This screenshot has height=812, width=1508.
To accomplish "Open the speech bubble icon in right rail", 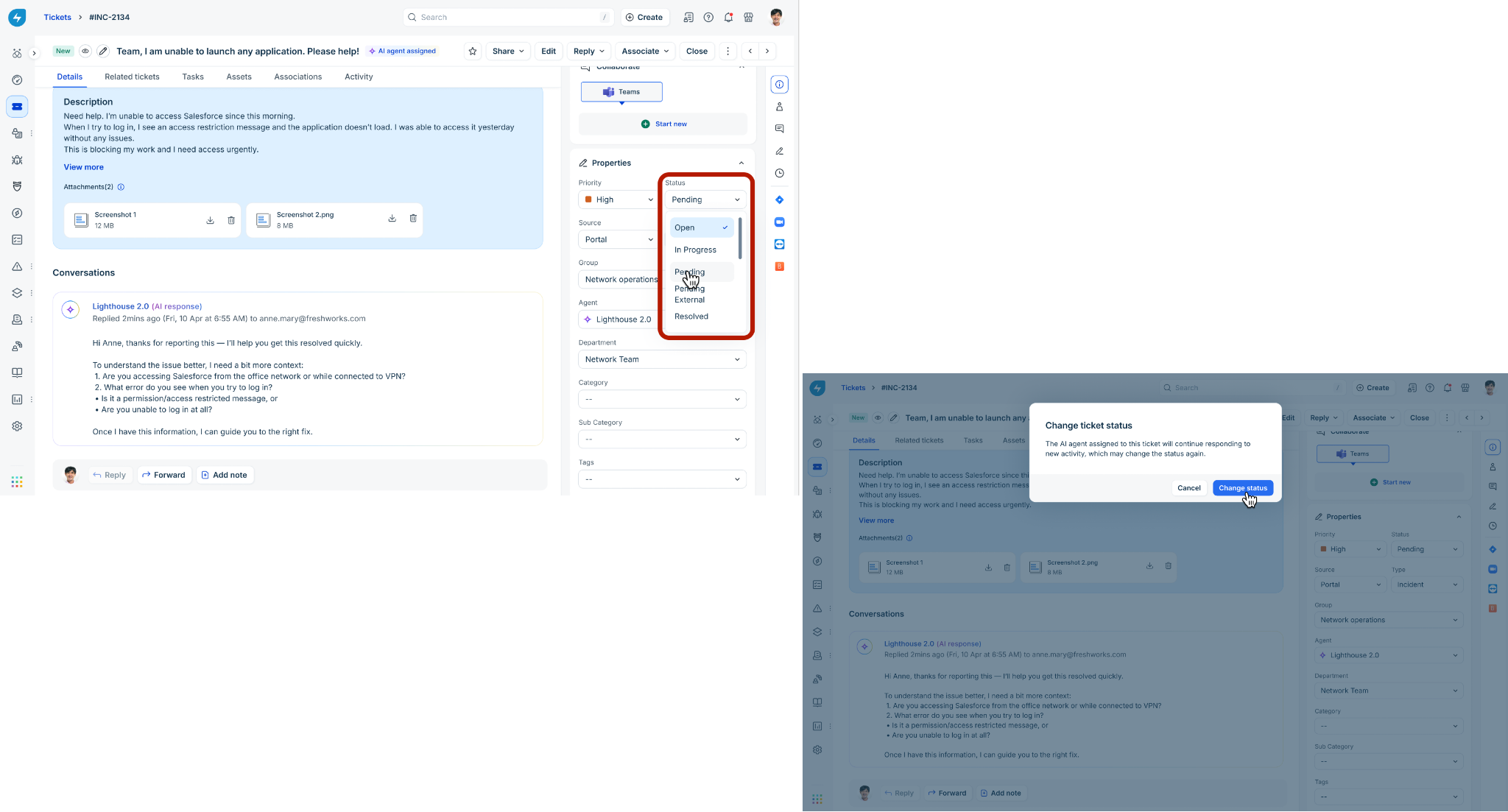I will 779,129.
